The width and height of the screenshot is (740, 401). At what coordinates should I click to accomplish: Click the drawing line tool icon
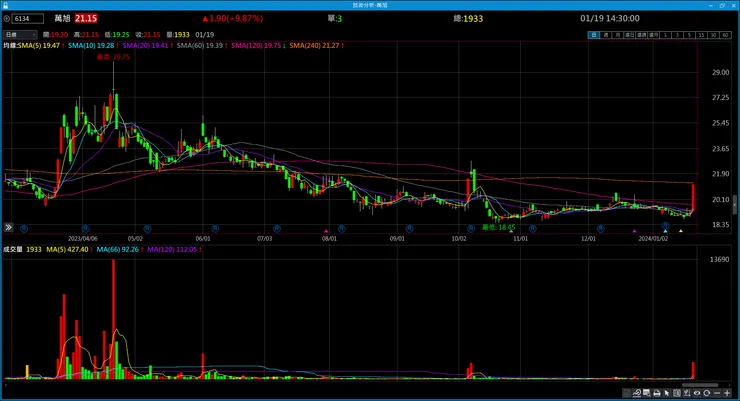click(637, 393)
